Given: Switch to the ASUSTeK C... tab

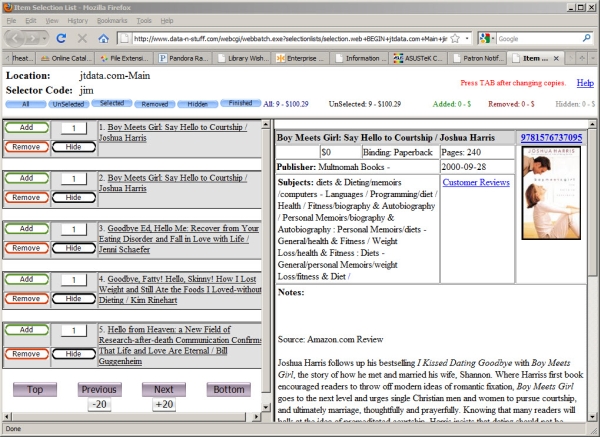Looking at the screenshot, I should coord(419,58).
